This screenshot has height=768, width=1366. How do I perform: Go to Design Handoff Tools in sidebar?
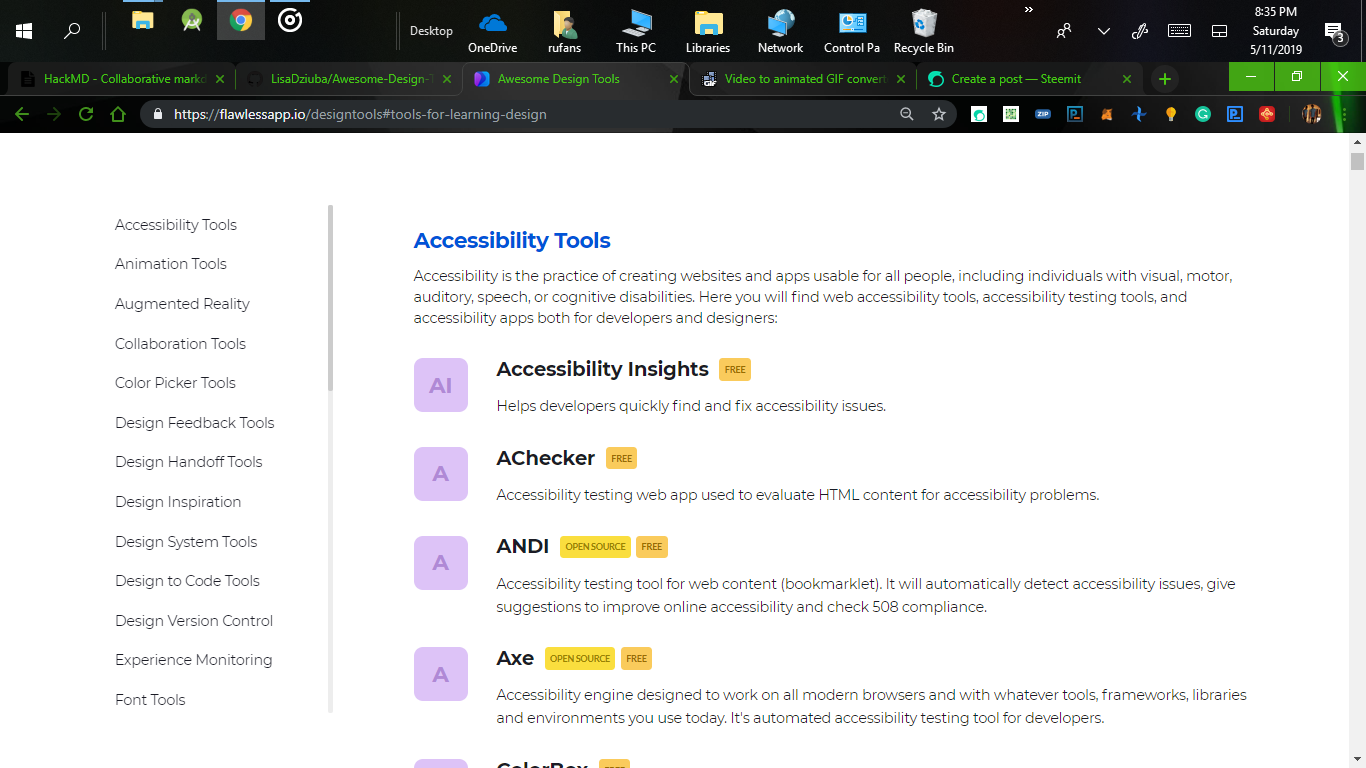(188, 462)
